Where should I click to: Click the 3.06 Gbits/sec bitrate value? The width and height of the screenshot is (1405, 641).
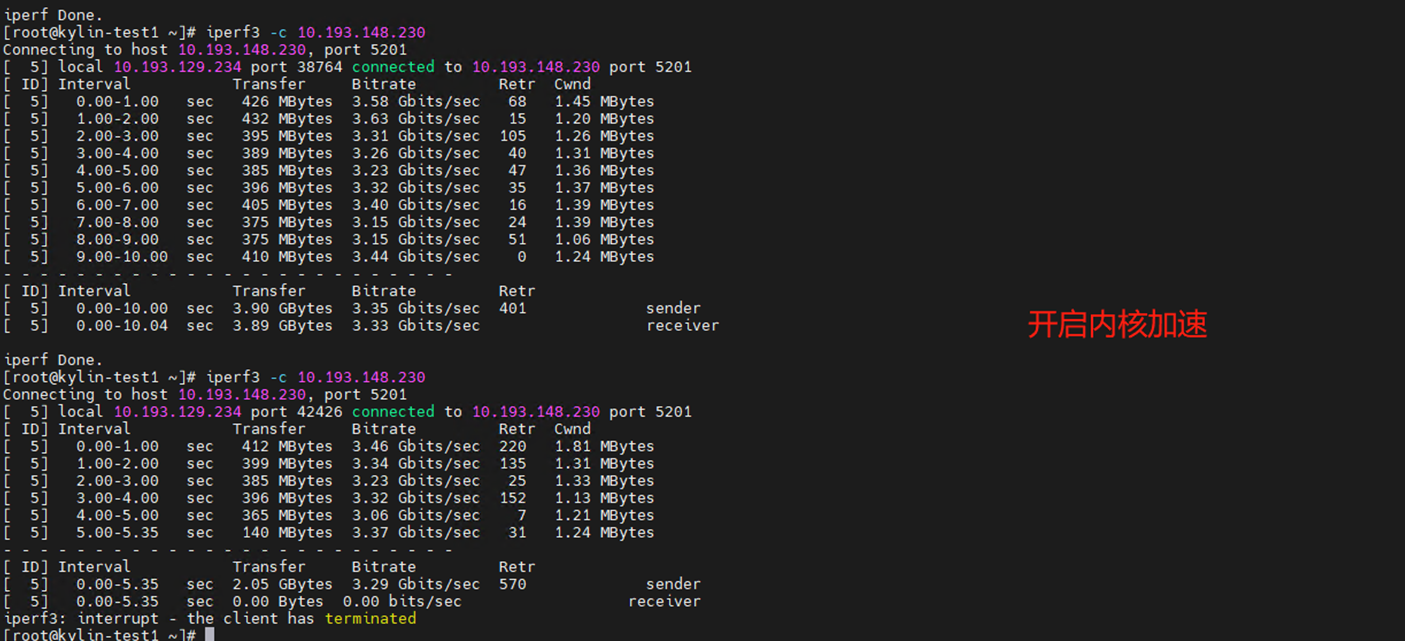(x=415, y=515)
